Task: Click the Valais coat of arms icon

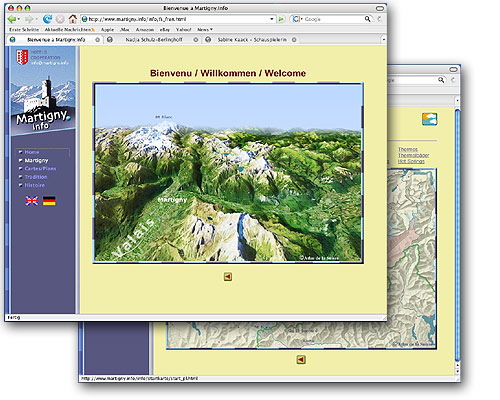Action: [22, 57]
